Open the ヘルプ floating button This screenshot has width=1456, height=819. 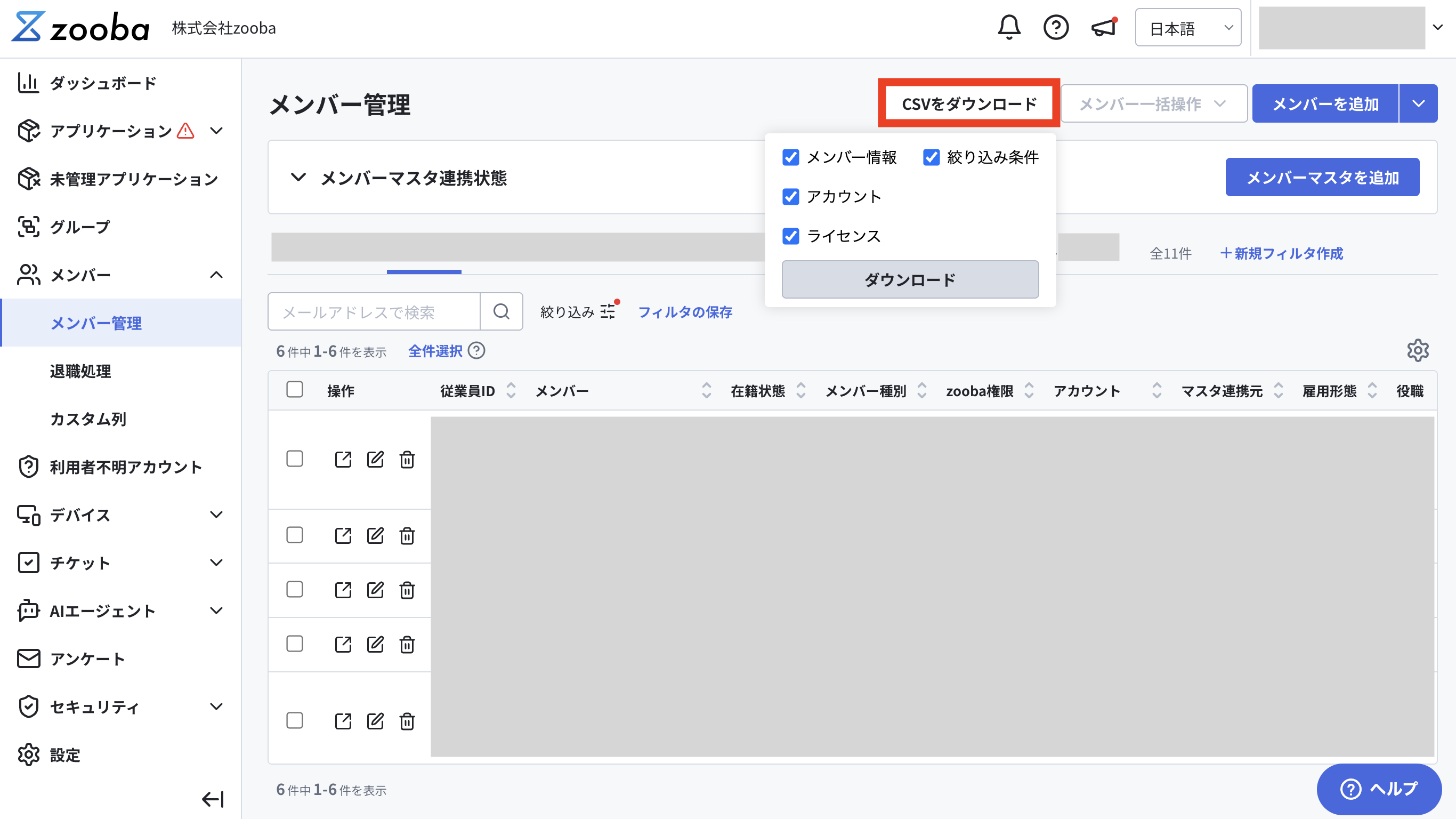tap(1379, 789)
